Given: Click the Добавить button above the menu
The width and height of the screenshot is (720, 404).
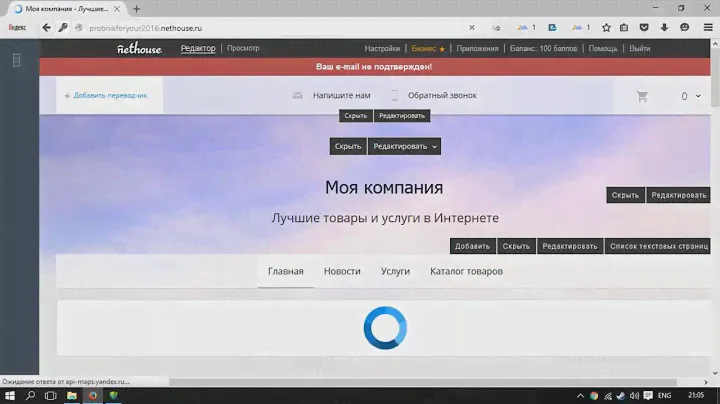Looking at the screenshot, I should (x=472, y=246).
